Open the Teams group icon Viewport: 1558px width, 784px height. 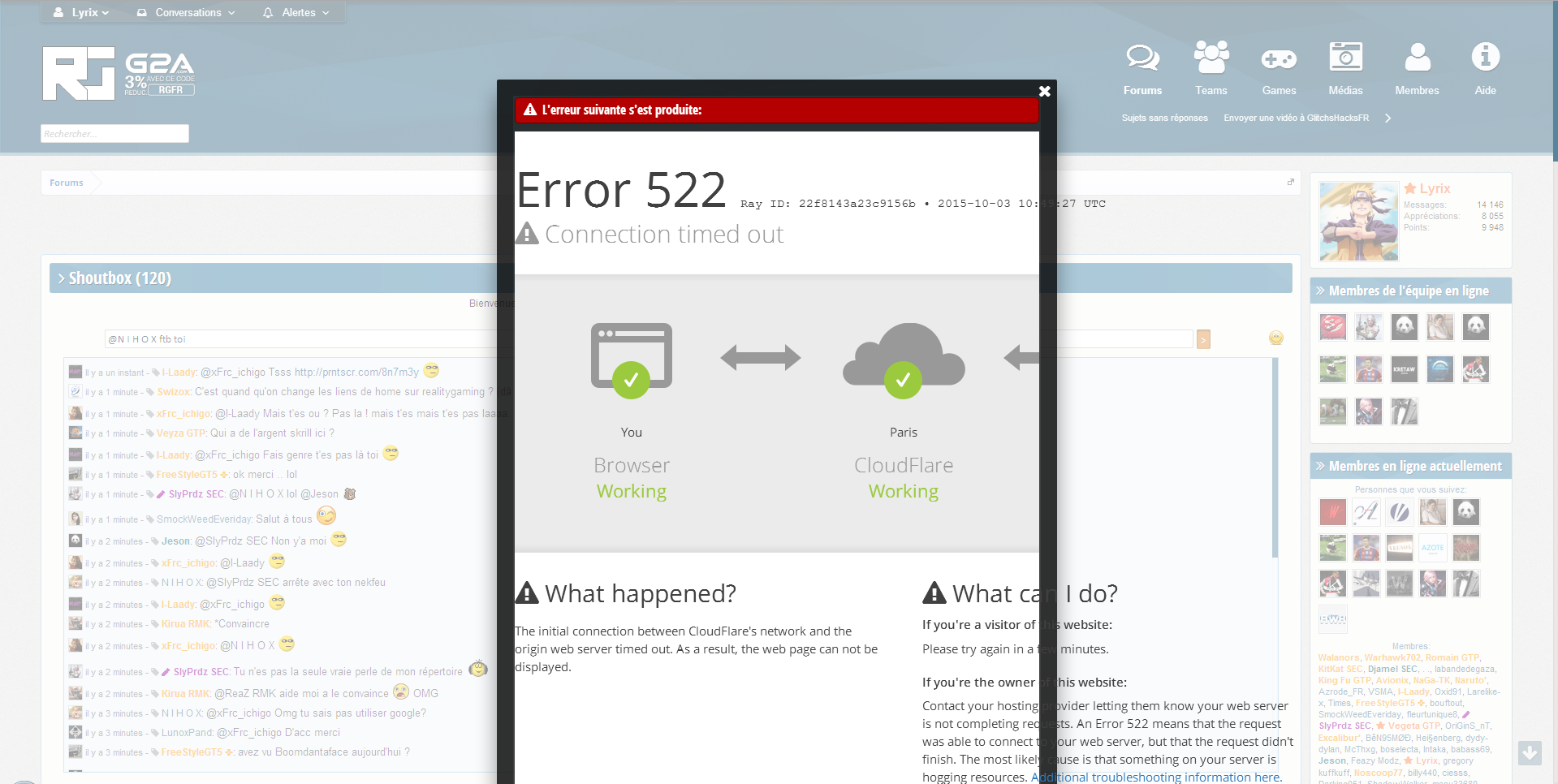point(1211,57)
